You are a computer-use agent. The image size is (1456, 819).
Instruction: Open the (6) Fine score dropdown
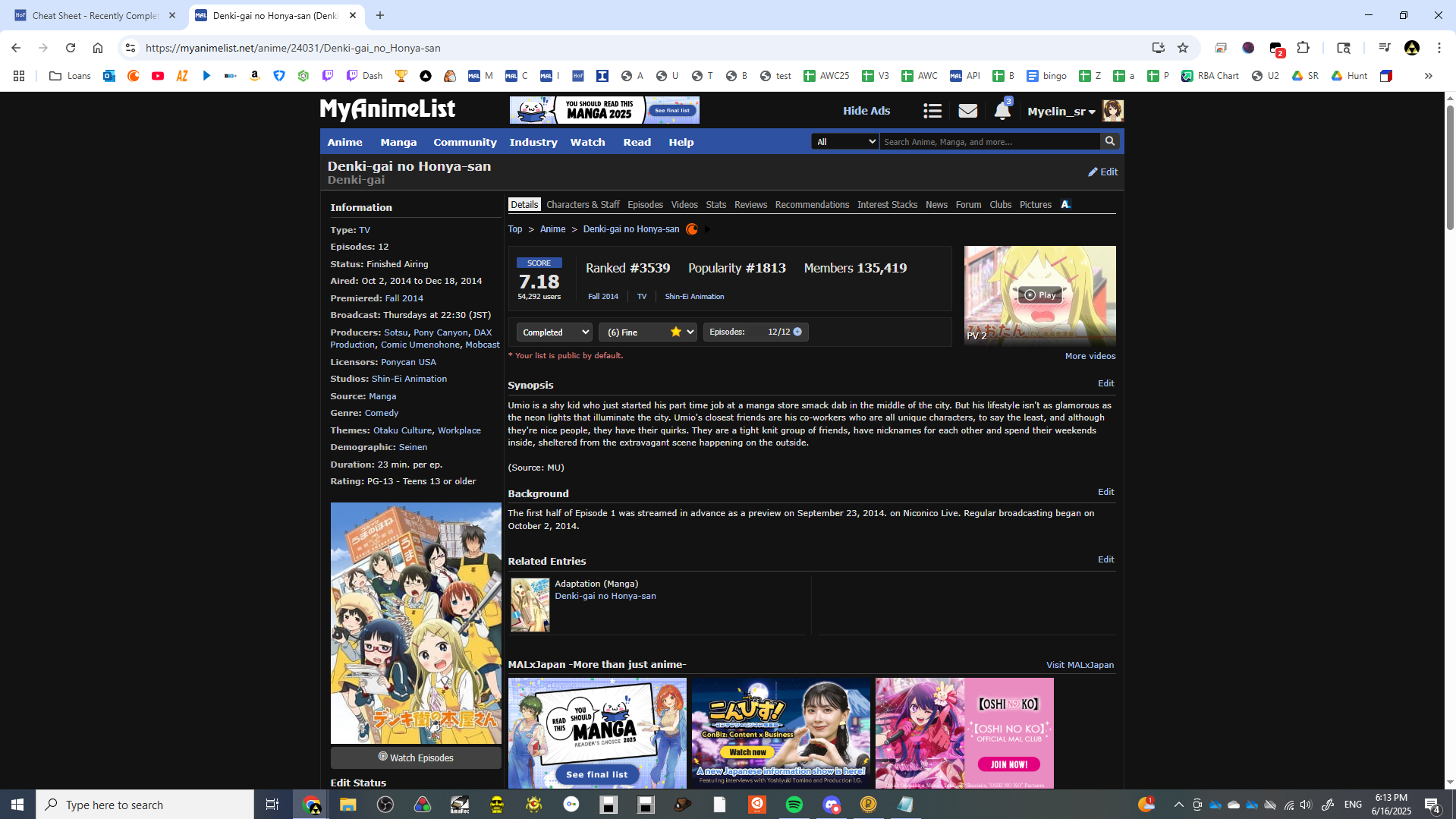pos(648,332)
